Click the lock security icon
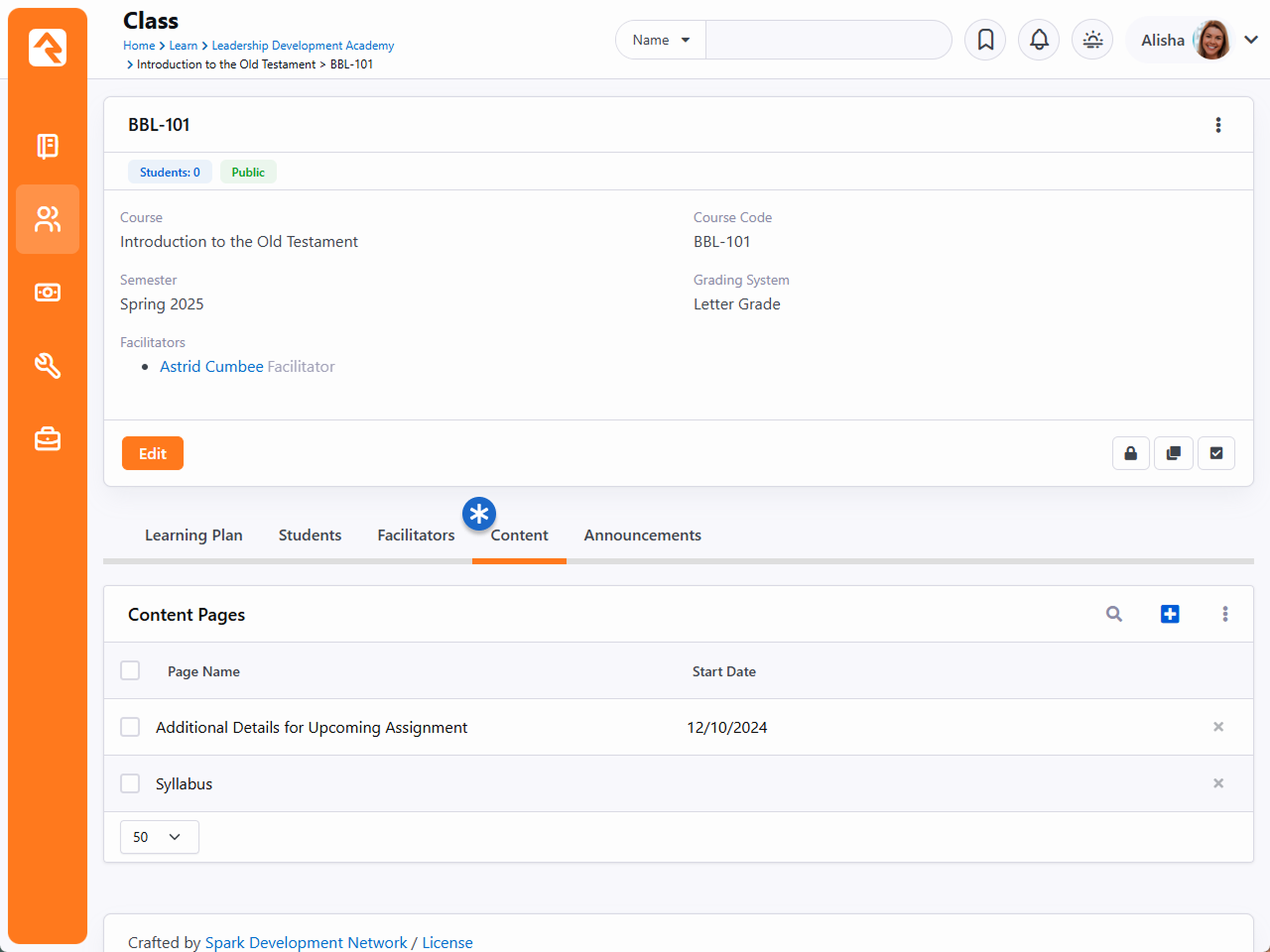This screenshot has height=952, width=1270. click(1130, 453)
